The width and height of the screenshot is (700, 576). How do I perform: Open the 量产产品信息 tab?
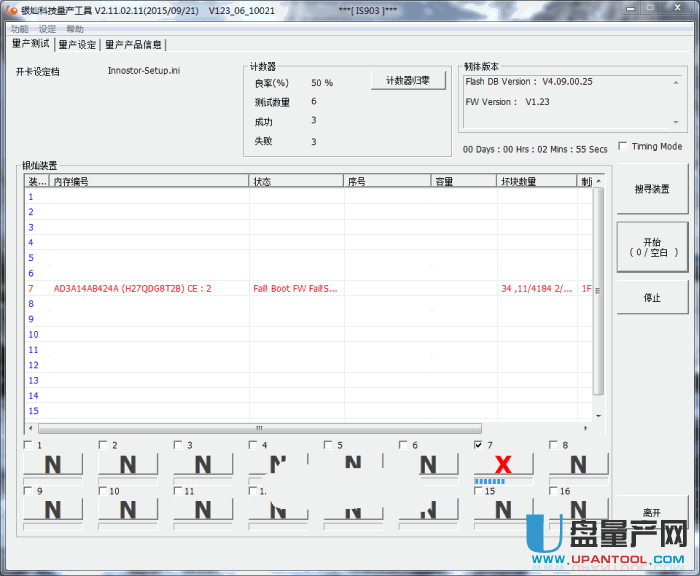click(133, 44)
